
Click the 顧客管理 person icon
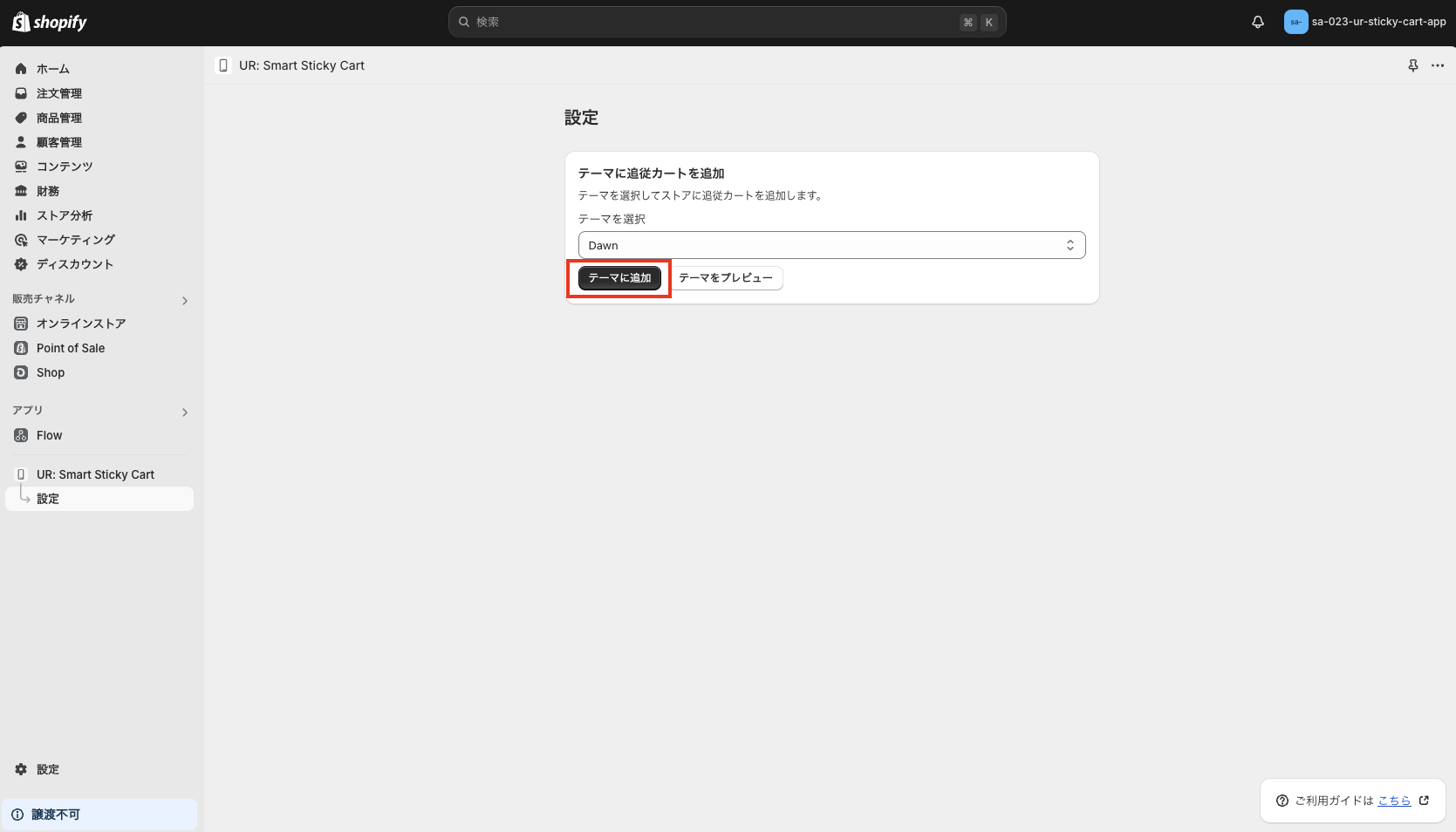click(x=21, y=142)
